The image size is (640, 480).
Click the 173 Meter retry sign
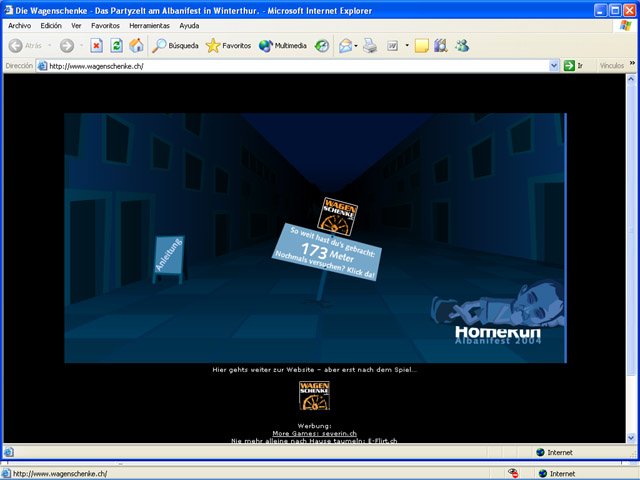click(x=327, y=252)
